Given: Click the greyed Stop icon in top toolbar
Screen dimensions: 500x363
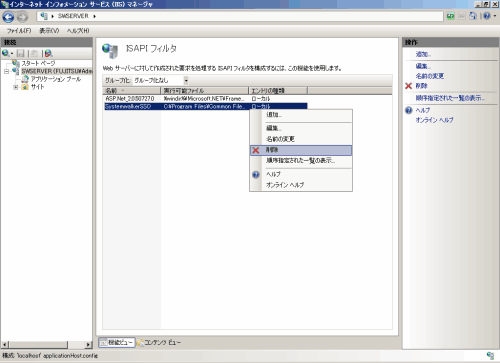Looking at the screenshot, I should (x=462, y=16).
